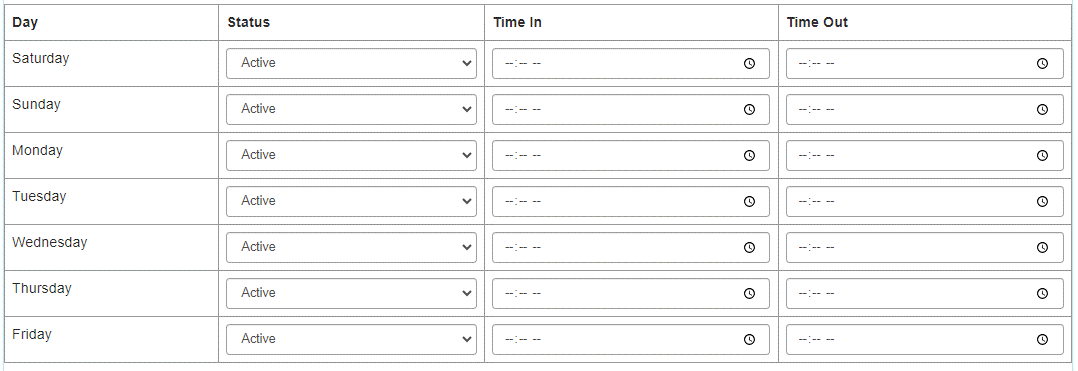Click Friday Time In clock icon
Viewport: 1078px width, 371px height.
[749, 339]
